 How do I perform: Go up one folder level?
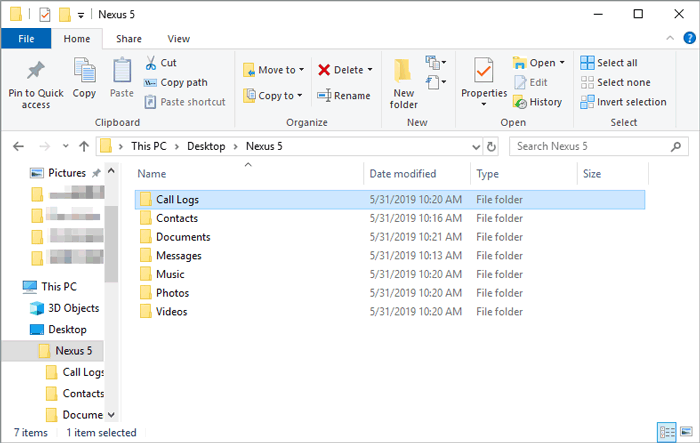pyautogui.click(x=84, y=146)
